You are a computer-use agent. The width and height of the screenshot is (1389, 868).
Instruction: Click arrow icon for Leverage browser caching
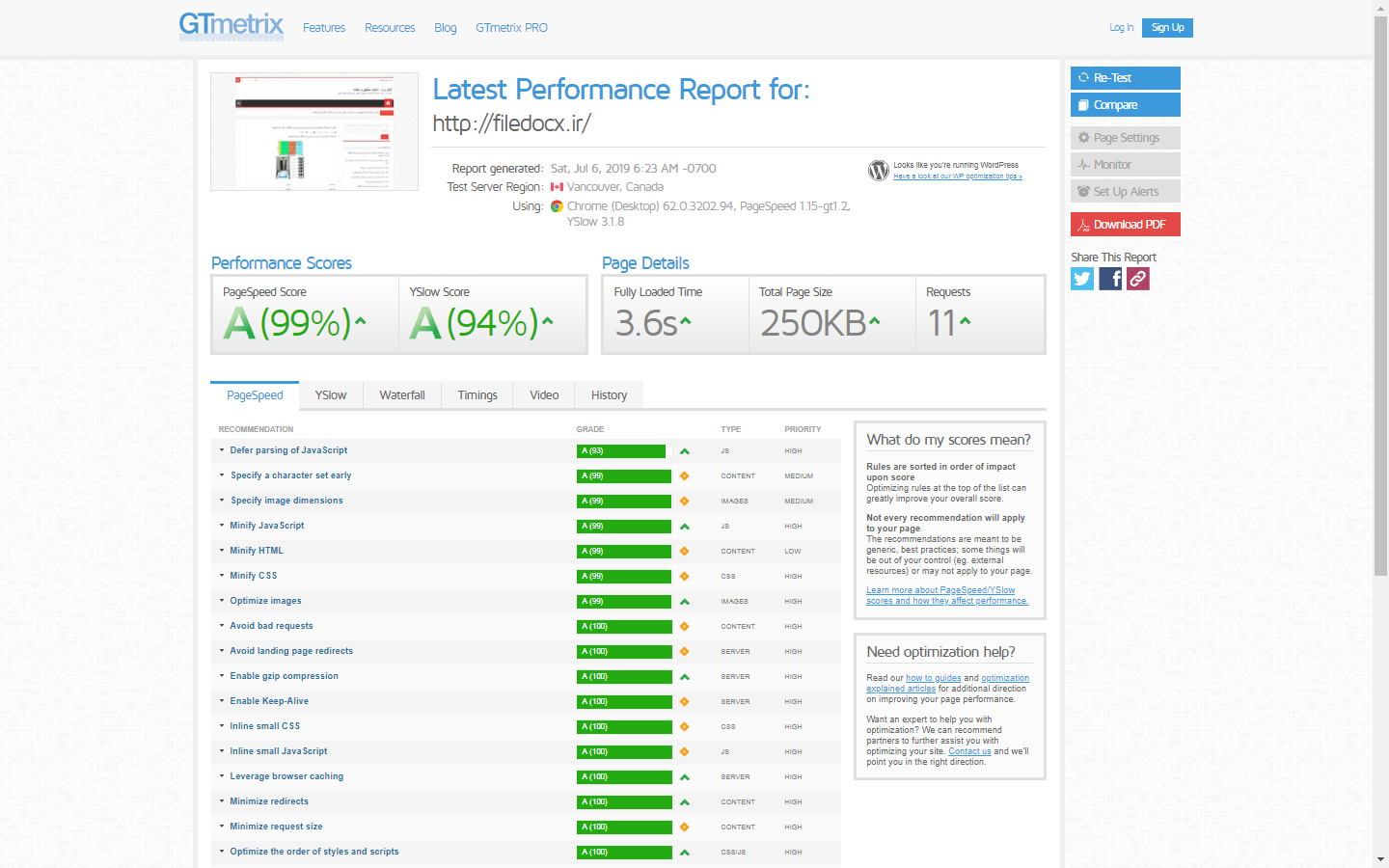tap(685, 777)
